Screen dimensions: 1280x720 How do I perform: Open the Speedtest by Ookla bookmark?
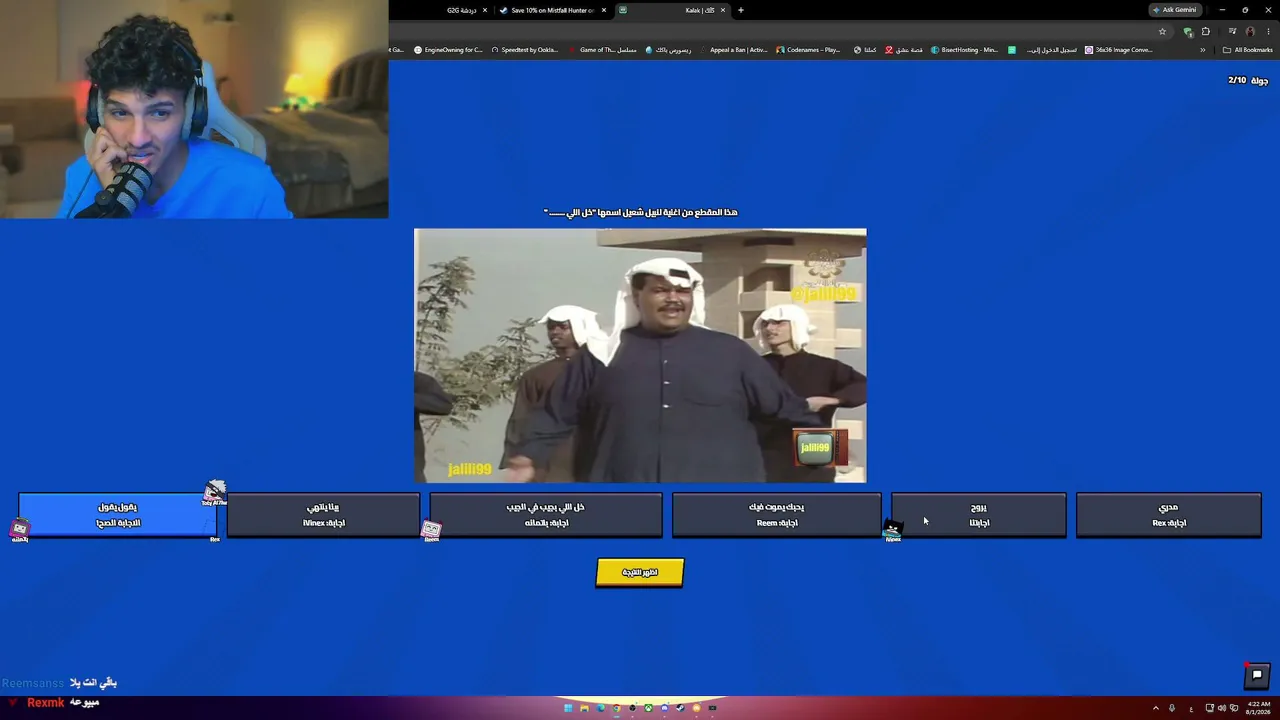point(524,50)
